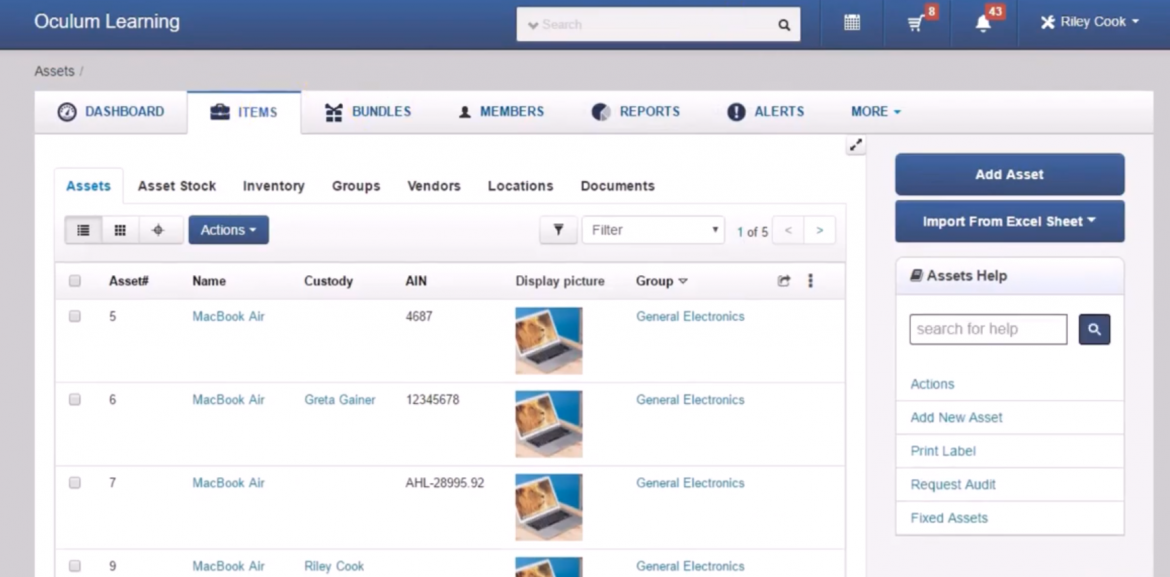Check the box for Greta Gainer's MacBook
The height and width of the screenshot is (577, 1170).
point(74,399)
